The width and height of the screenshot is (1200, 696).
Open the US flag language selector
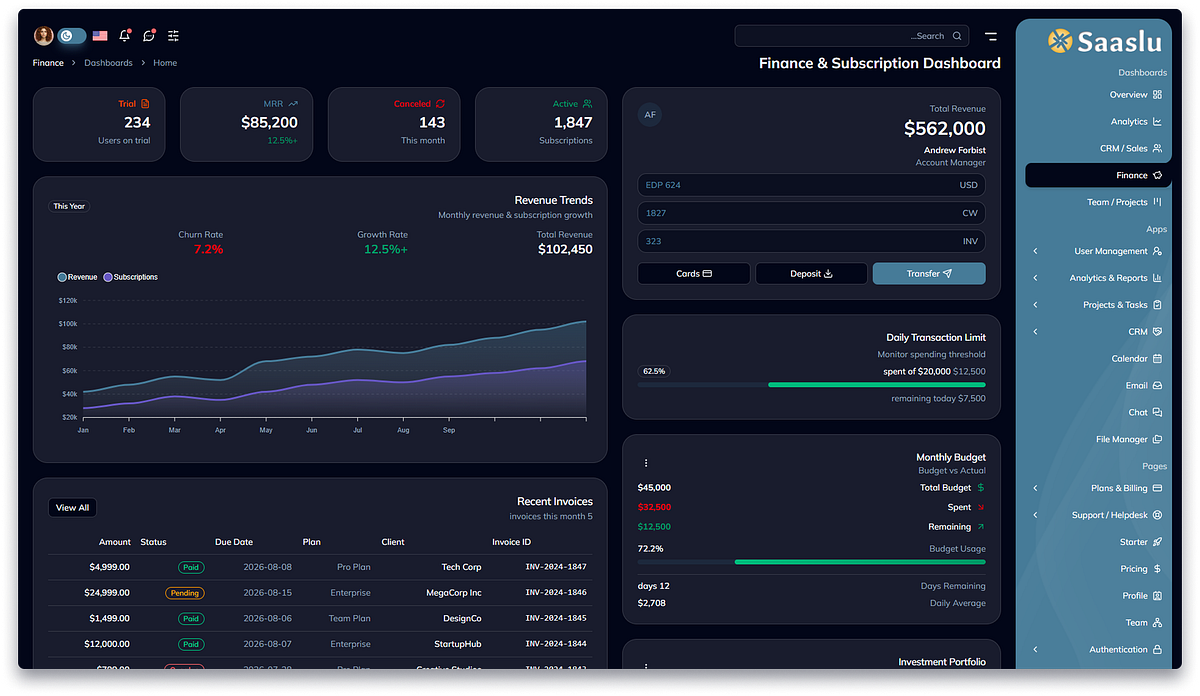(x=100, y=36)
